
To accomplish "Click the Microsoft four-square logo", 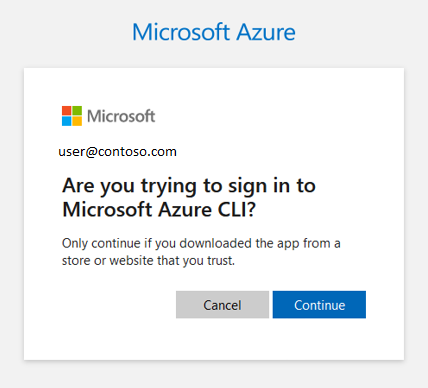I will pos(72,116).
